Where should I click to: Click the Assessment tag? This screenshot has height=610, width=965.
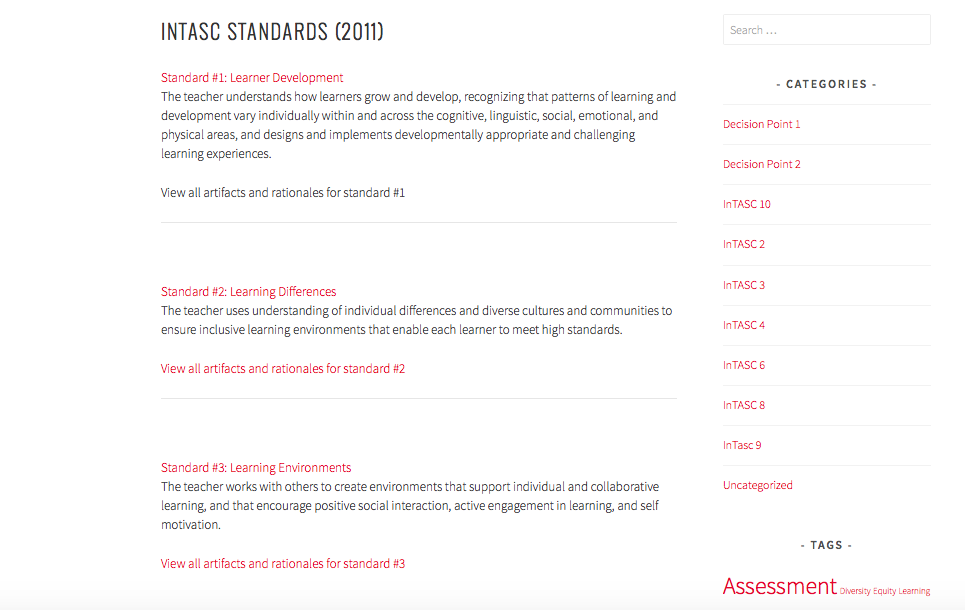click(780, 587)
